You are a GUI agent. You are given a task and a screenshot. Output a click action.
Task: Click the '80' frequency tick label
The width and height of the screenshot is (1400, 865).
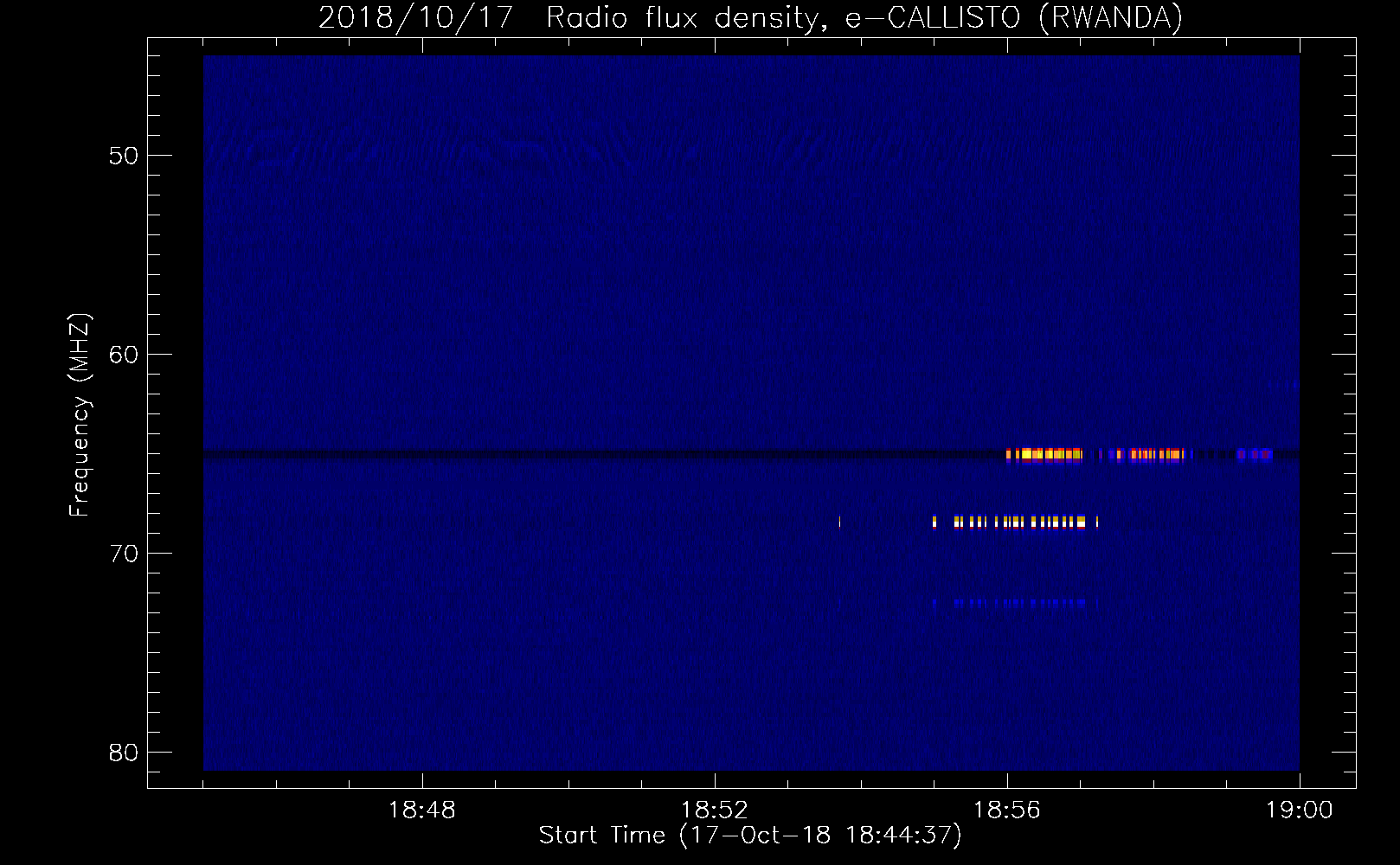(x=124, y=753)
